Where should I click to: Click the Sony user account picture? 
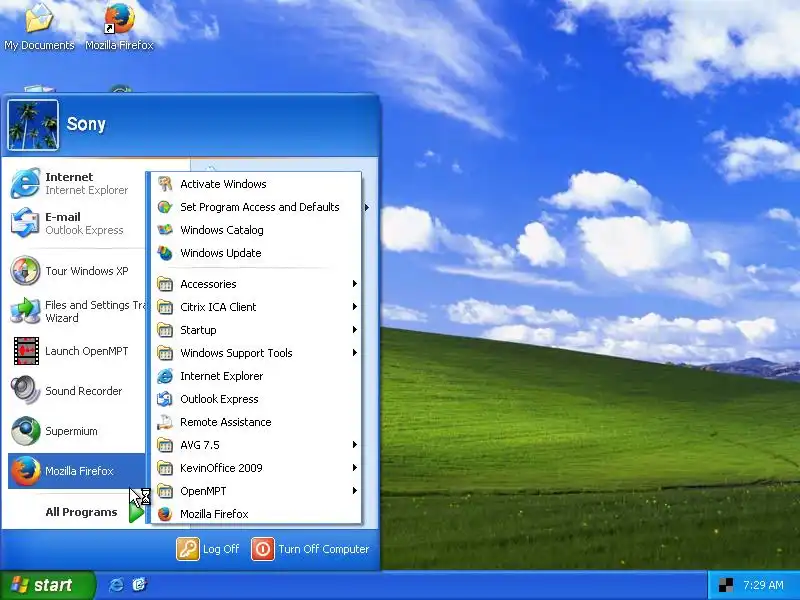[x=33, y=125]
